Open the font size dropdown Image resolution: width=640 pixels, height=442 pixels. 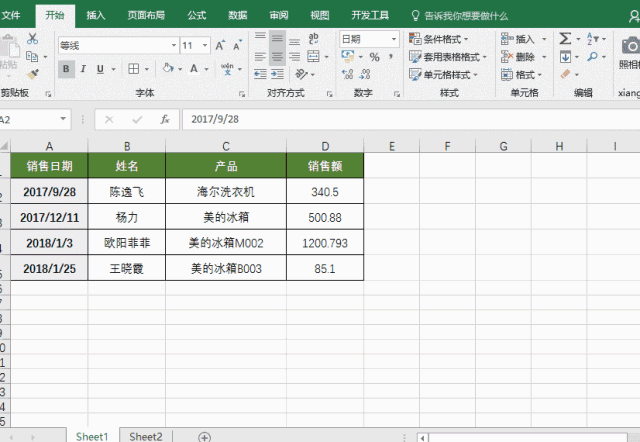(205, 45)
